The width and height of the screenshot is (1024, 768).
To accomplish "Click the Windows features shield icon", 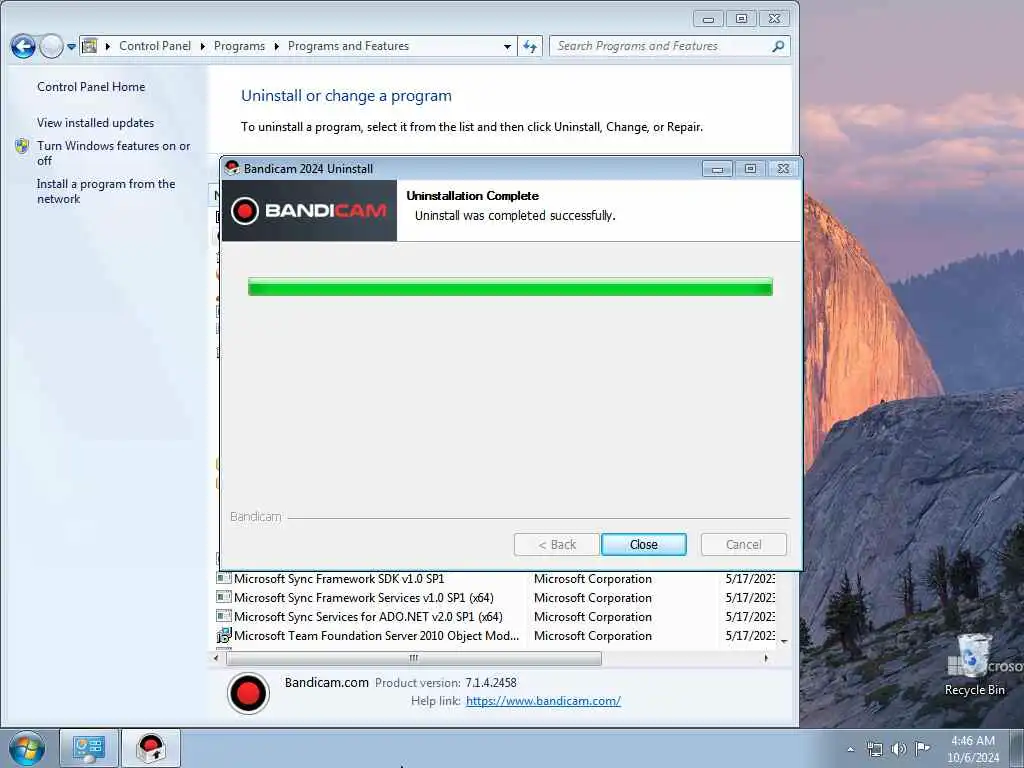I will [22, 146].
